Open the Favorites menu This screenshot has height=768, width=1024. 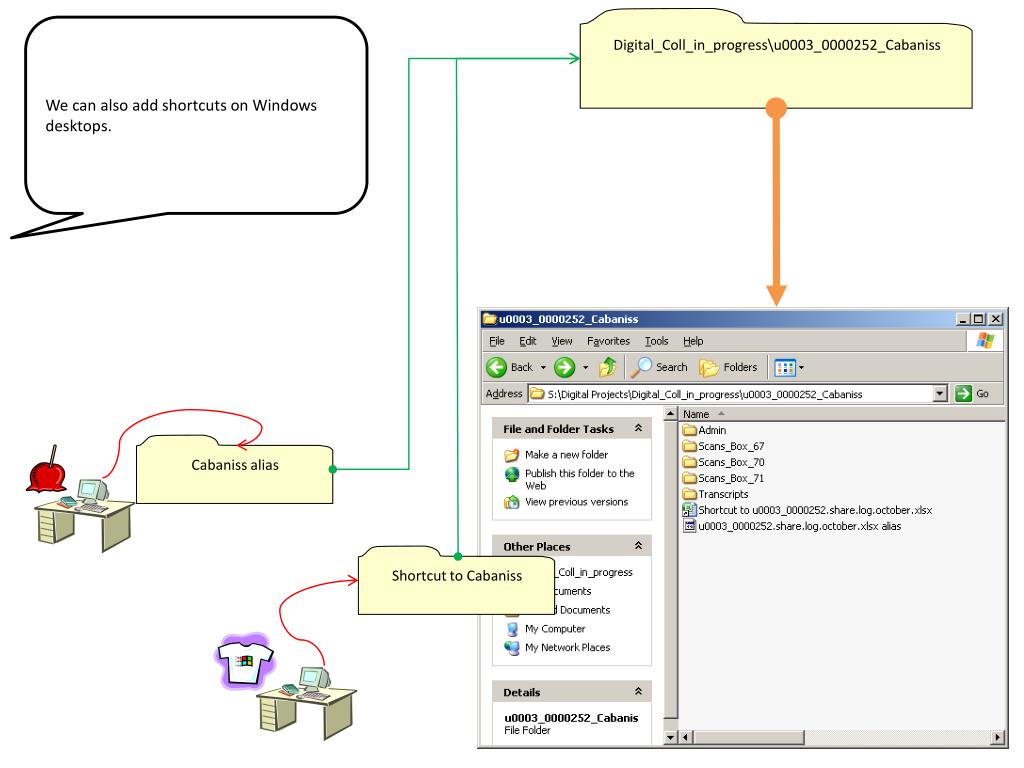click(608, 341)
